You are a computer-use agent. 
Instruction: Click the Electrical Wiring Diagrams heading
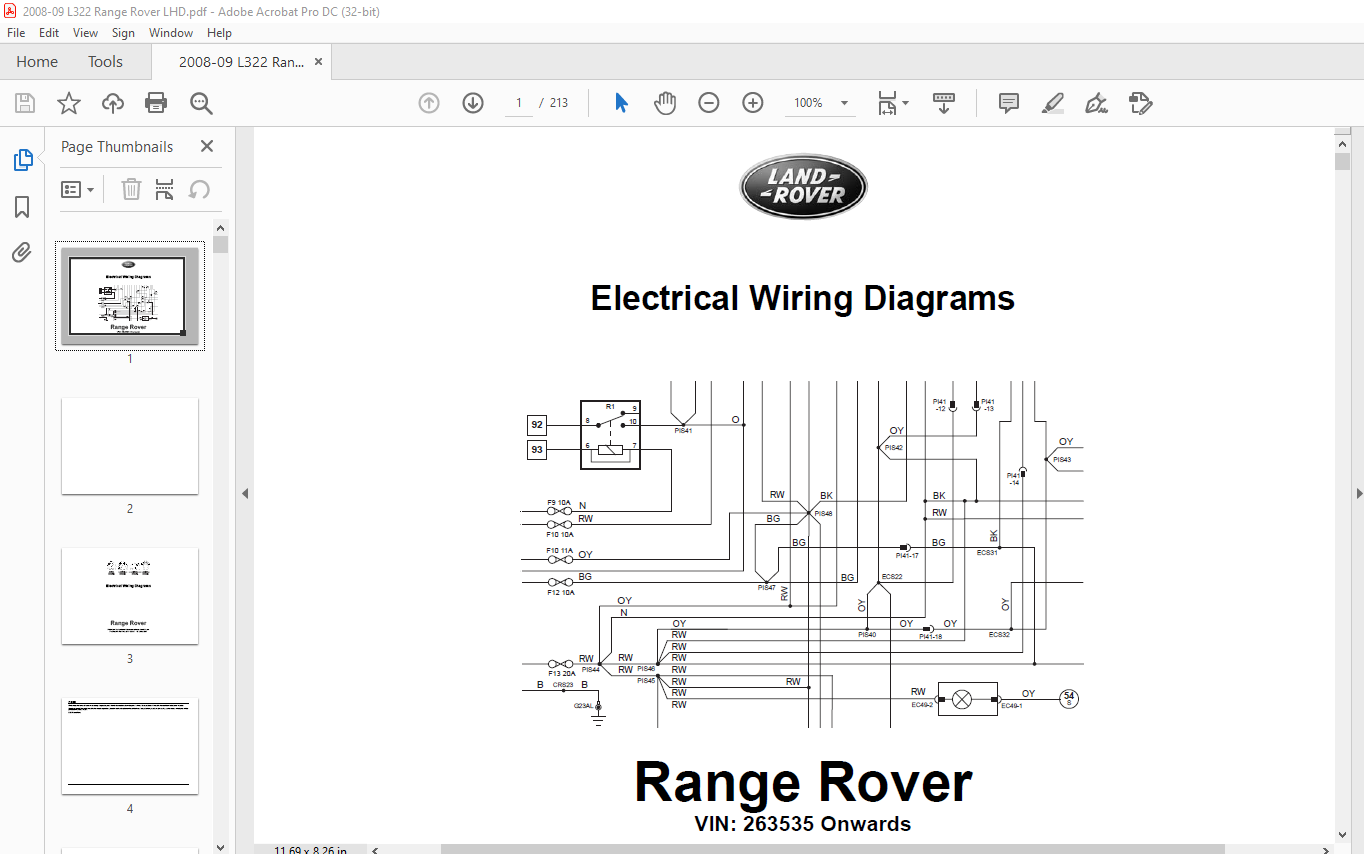pos(803,298)
